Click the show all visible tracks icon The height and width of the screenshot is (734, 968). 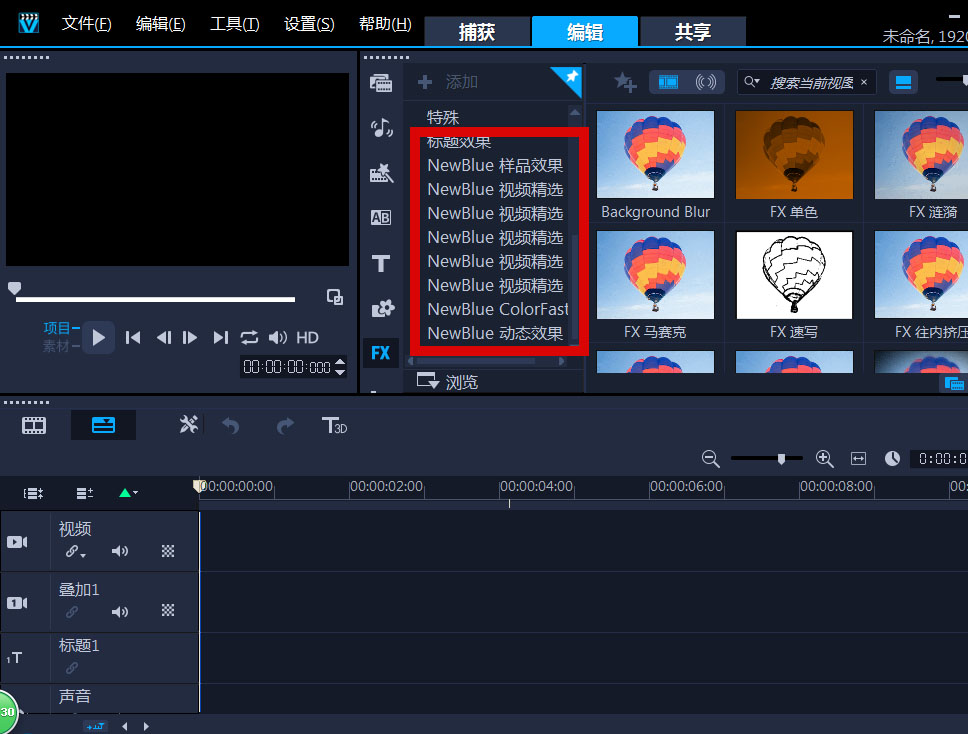coord(33,493)
